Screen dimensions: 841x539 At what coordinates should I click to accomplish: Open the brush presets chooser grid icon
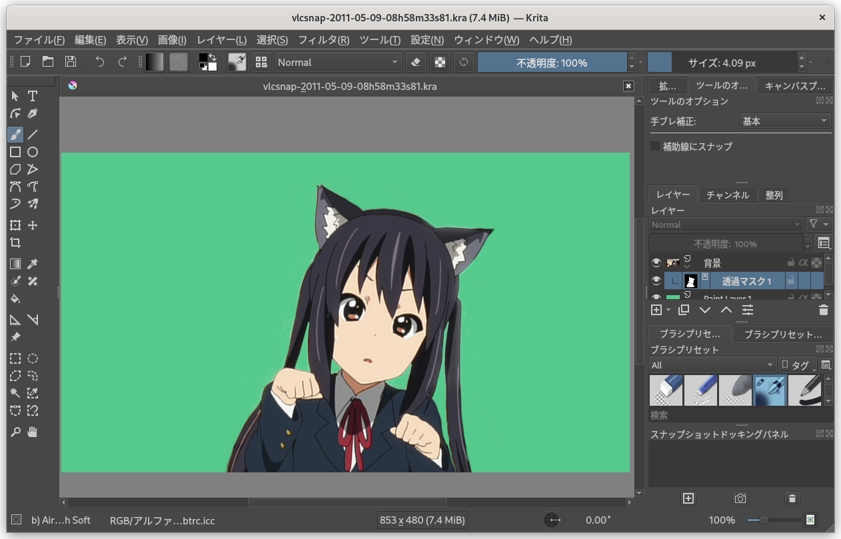[x=261, y=62]
